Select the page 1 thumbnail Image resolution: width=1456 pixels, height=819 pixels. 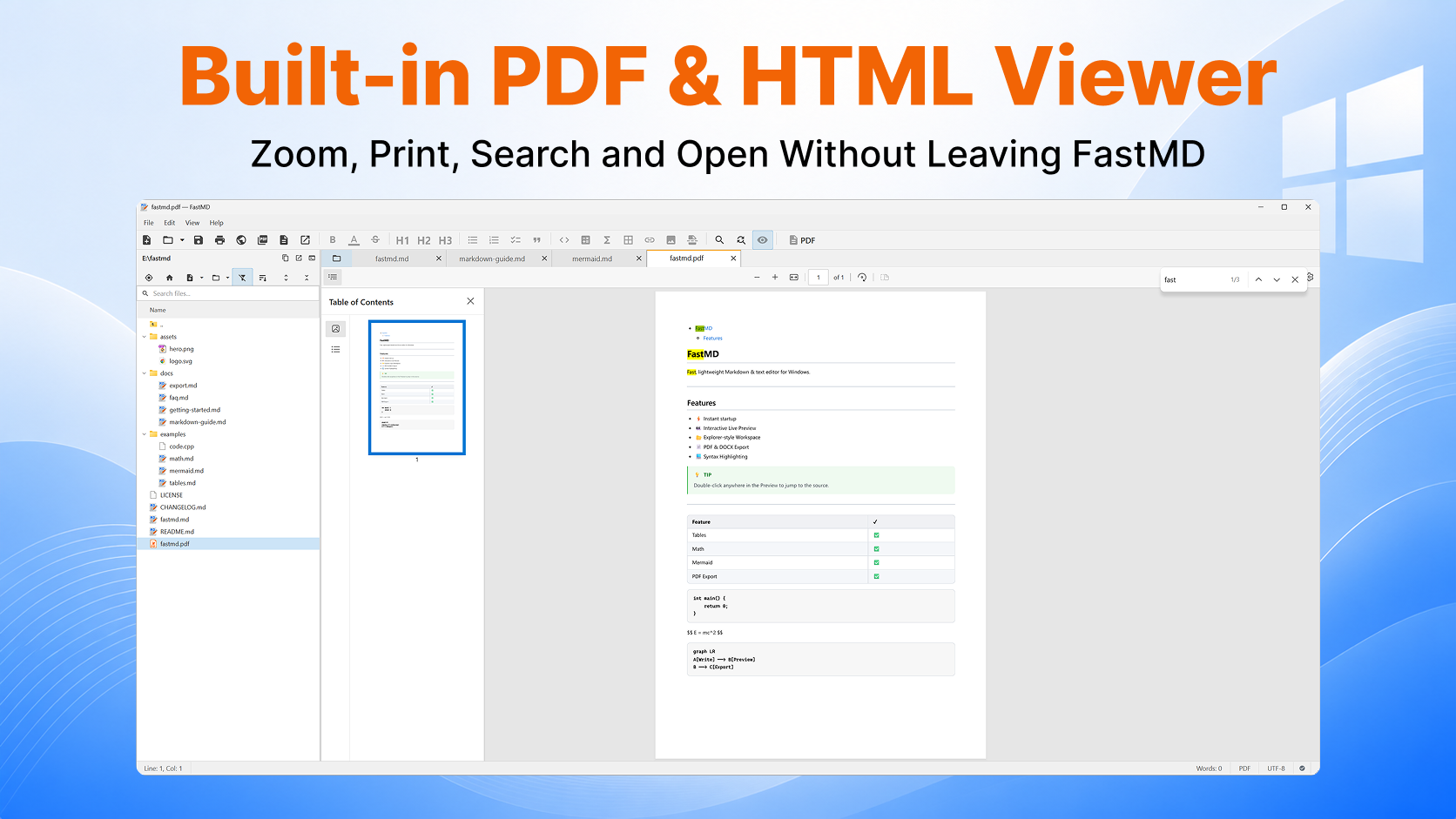[x=417, y=387]
